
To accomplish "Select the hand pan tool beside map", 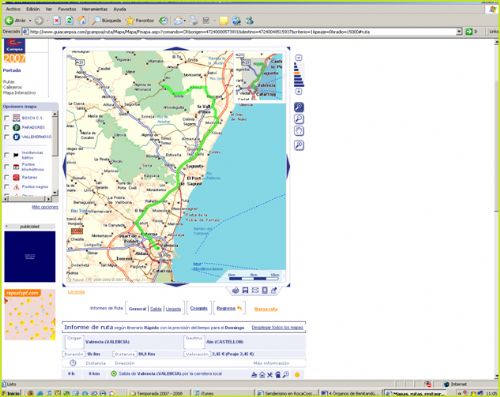I will (299, 131).
